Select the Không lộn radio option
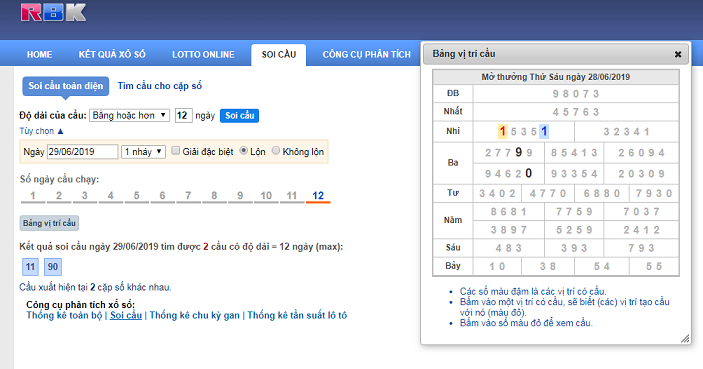 coord(276,151)
